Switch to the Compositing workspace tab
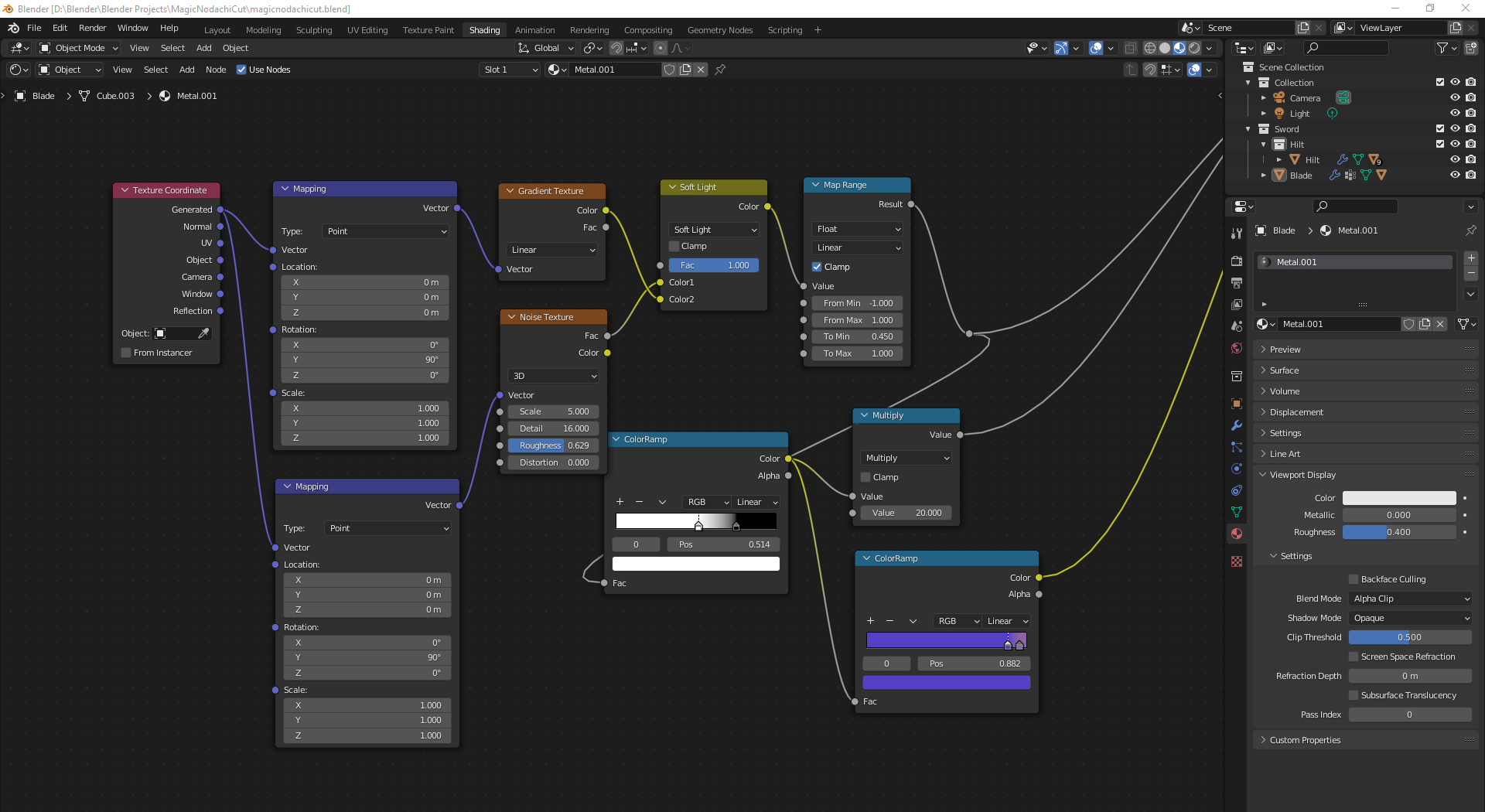 pyautogui.click(x=648, y=30)
